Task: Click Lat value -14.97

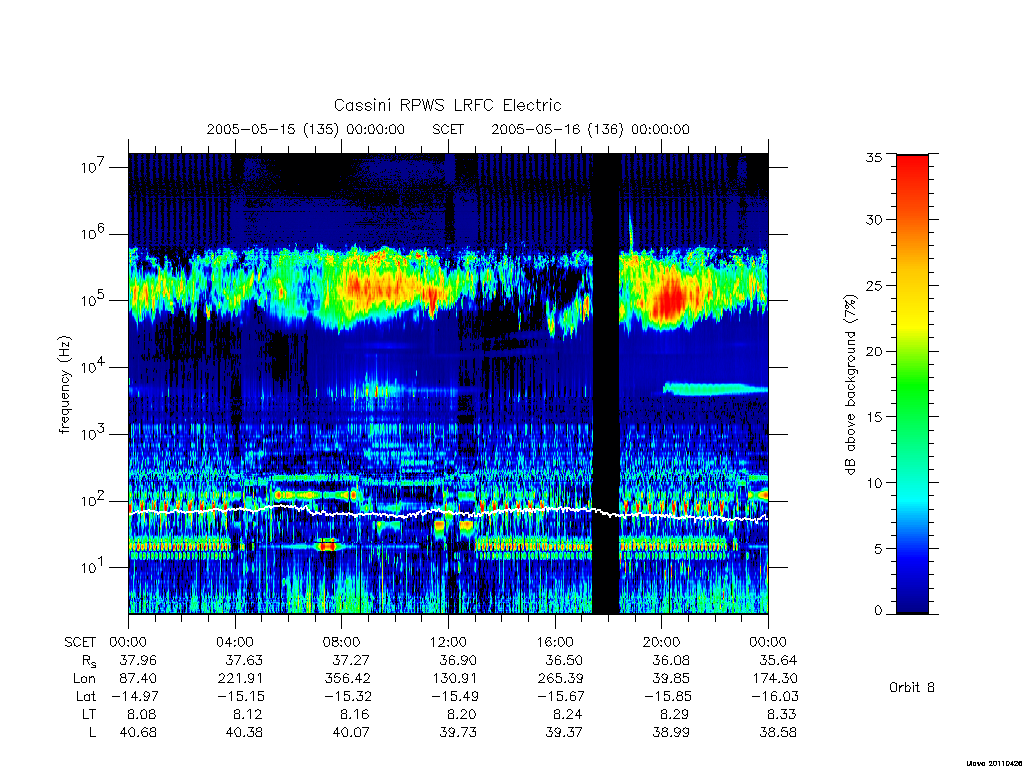Action: click(x=135, y=697)
